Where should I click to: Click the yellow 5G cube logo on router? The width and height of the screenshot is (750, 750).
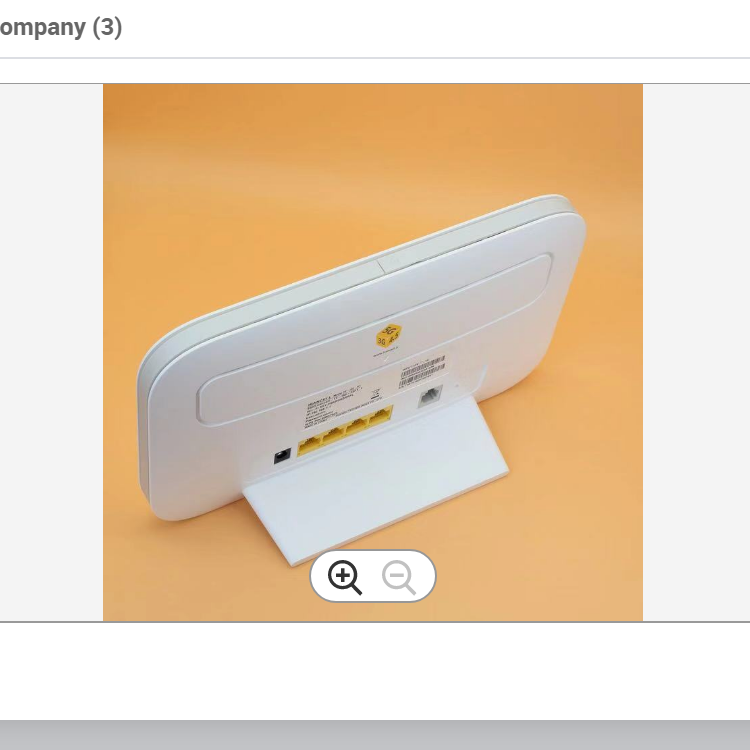click(x=388, y=336)
